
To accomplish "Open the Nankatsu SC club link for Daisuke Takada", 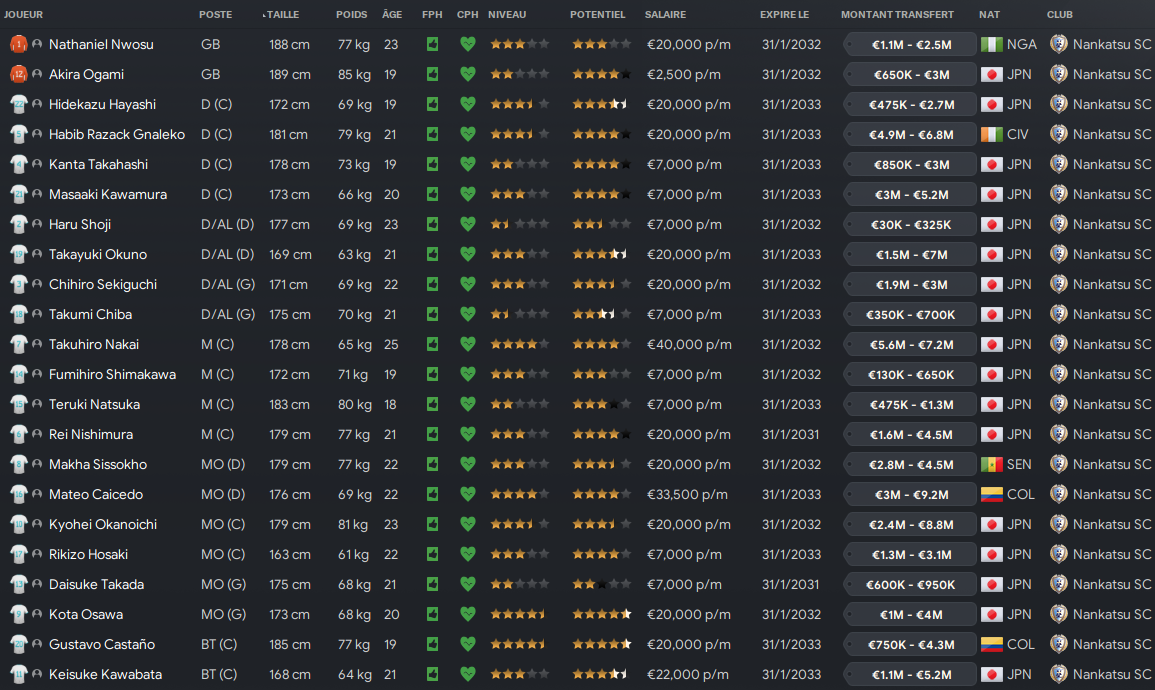I will click(1111, 584).
